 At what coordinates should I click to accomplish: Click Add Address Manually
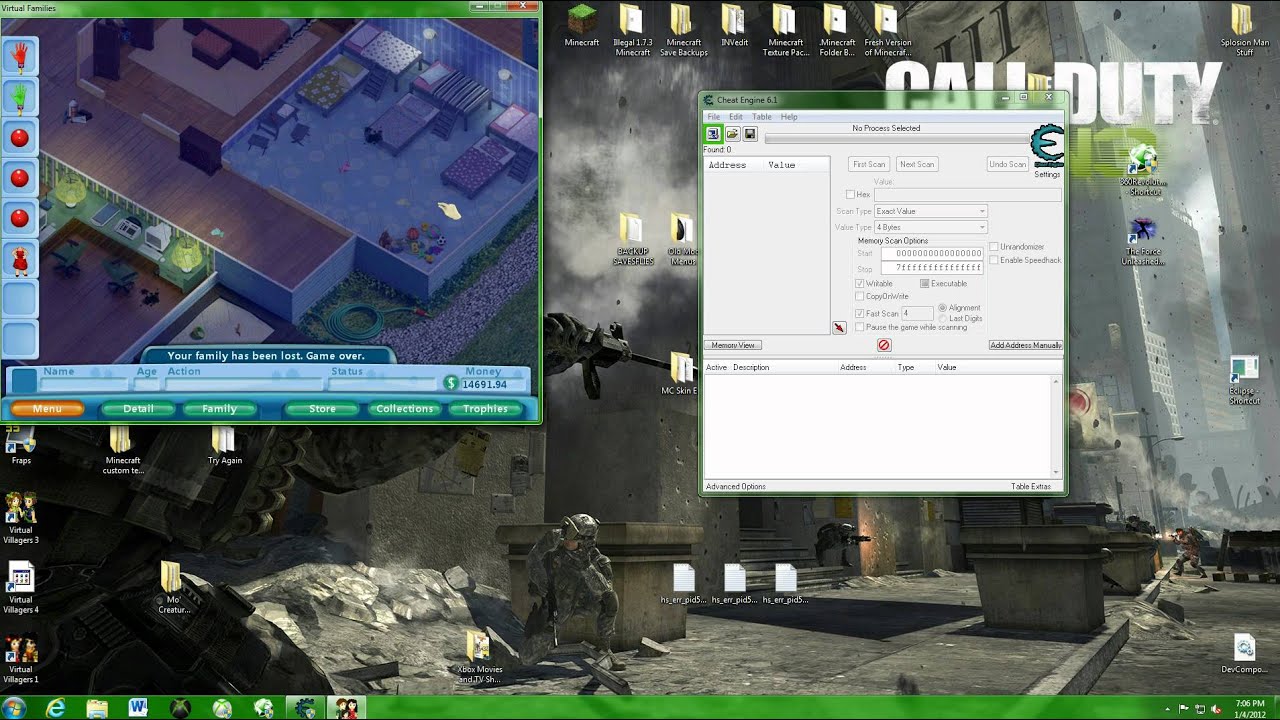tap(1025, 345)
